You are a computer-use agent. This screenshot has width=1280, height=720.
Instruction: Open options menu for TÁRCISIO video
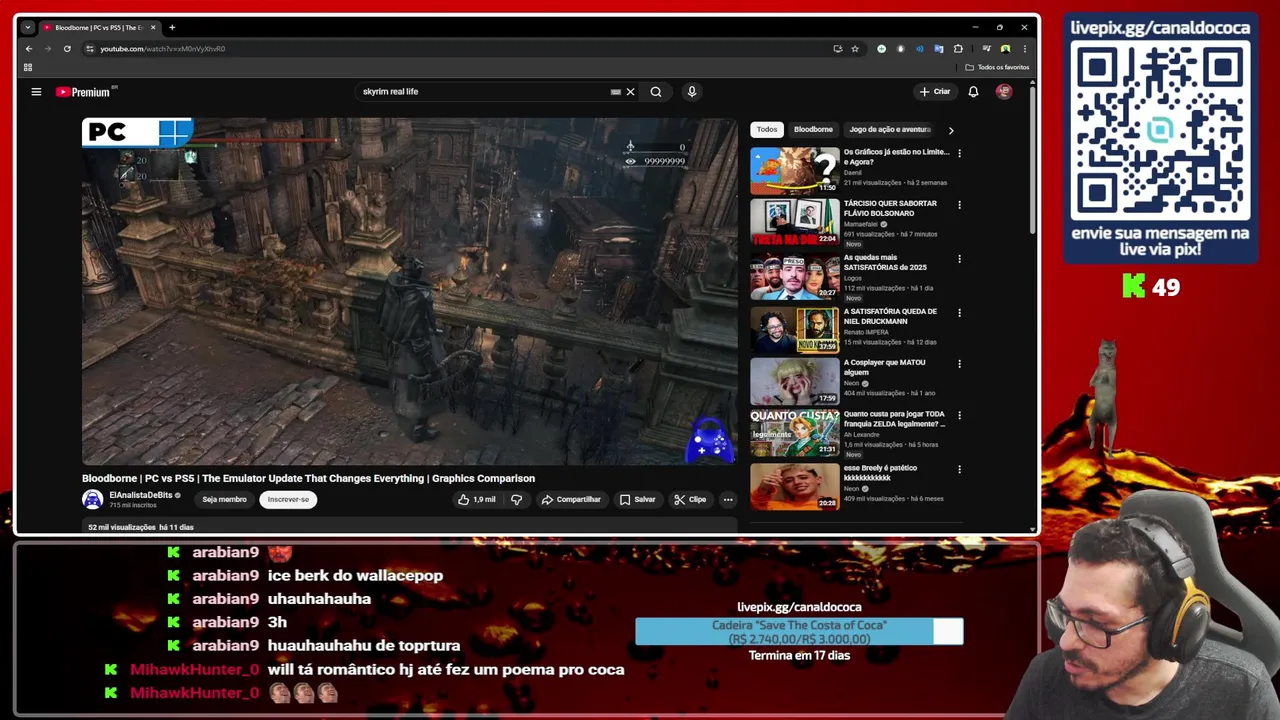(959, 204)
